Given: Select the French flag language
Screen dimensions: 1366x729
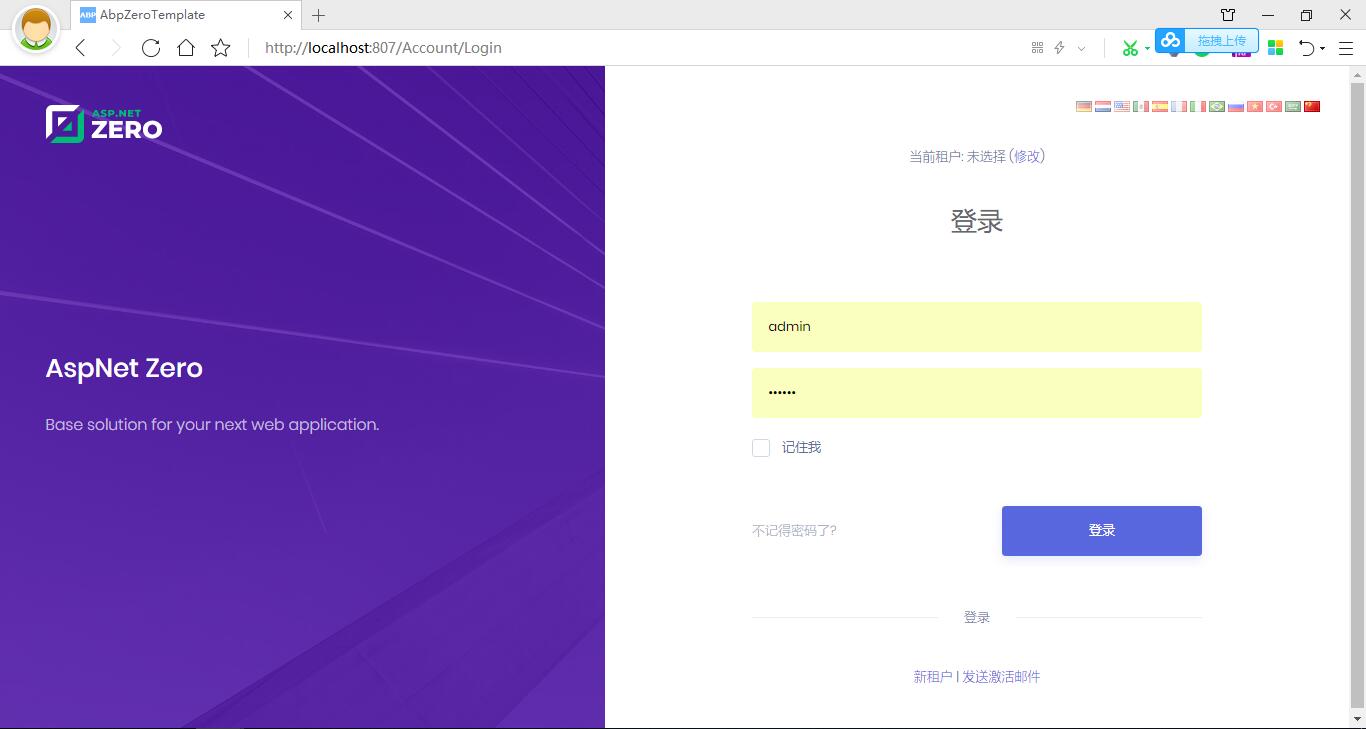Looking at the screenshot, I should click(x=1179, y=106).
